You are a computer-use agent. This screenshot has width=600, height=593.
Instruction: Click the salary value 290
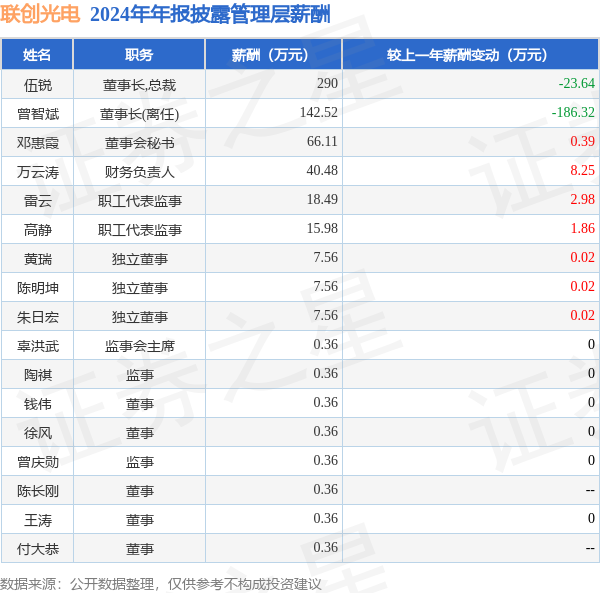327,83
